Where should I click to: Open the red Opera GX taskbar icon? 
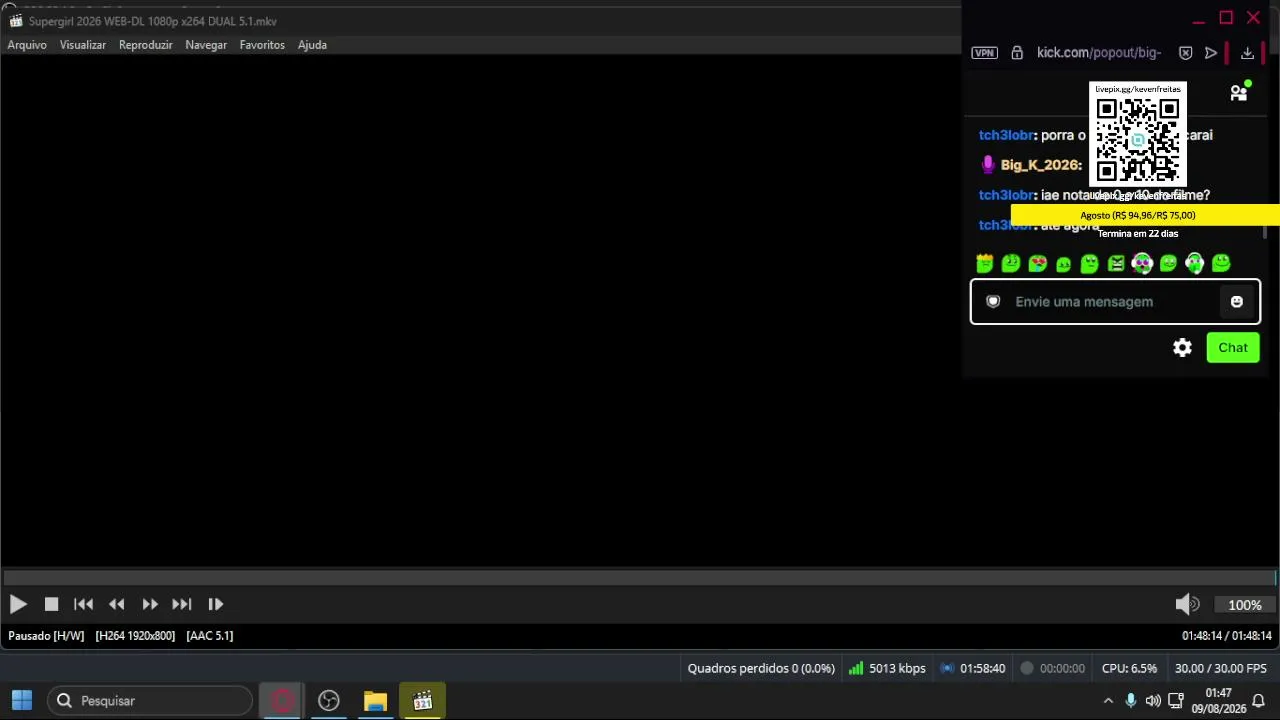(282, 701)
